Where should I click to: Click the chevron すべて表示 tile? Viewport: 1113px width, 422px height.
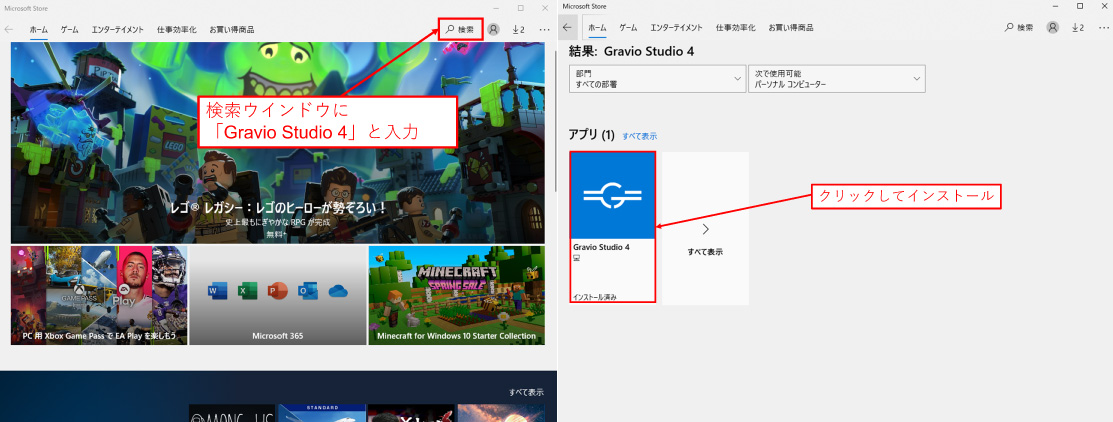tap(705, 228)
